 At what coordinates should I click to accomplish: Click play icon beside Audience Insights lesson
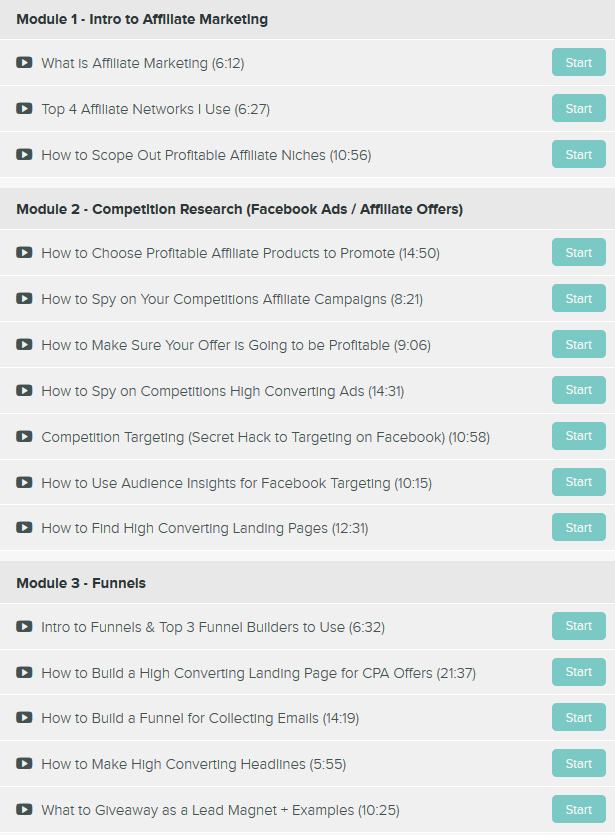tap(24, 483)
